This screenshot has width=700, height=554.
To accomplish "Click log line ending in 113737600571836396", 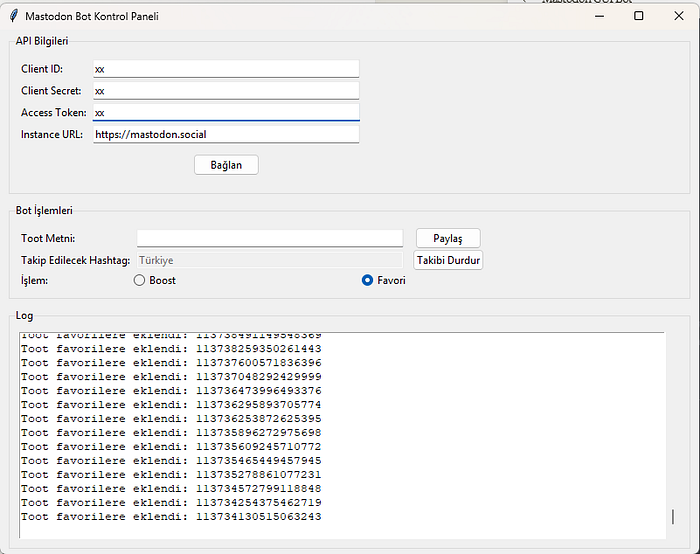I will 171,362.
